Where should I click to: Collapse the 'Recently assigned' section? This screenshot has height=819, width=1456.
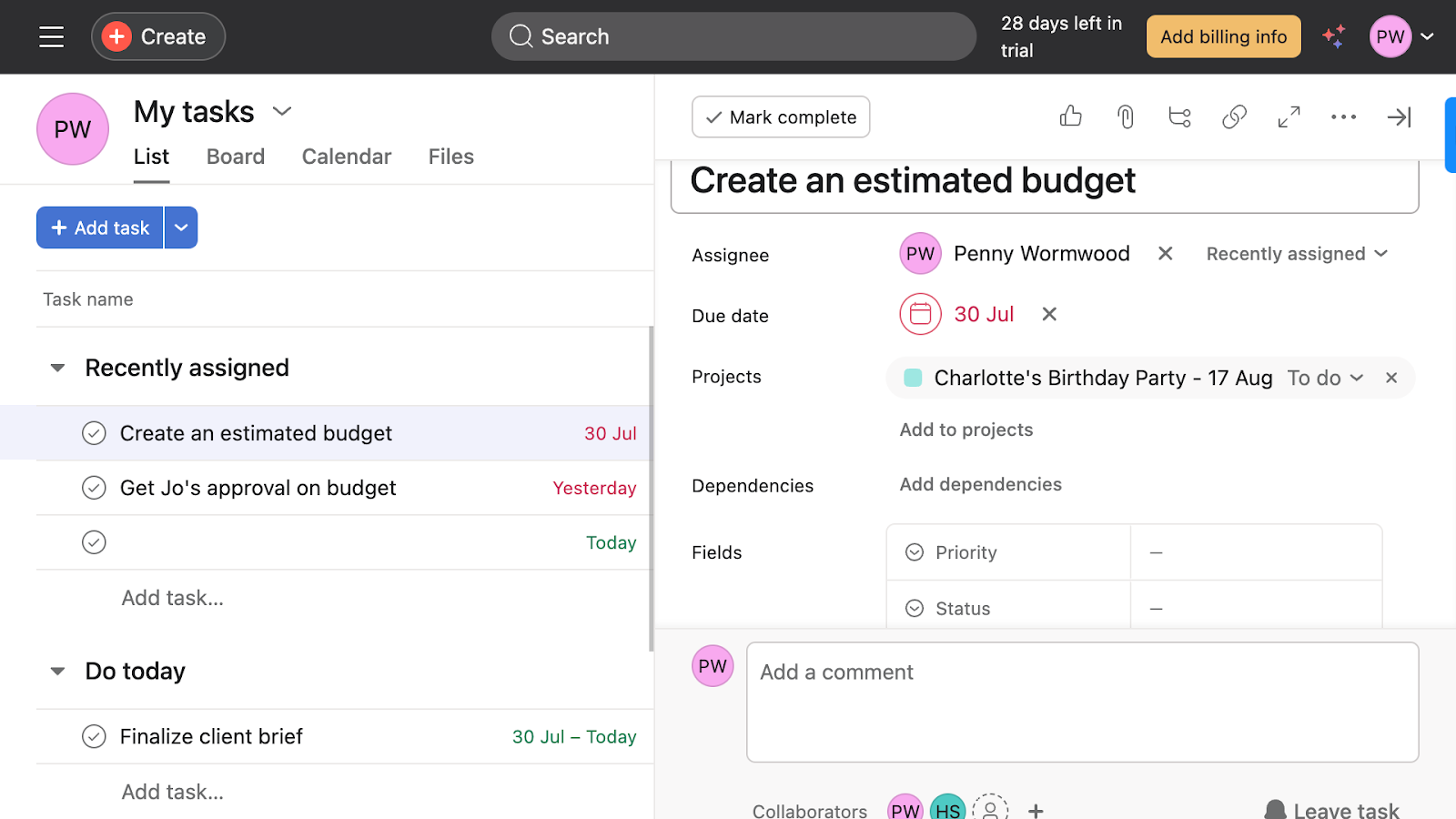point(57,368)
